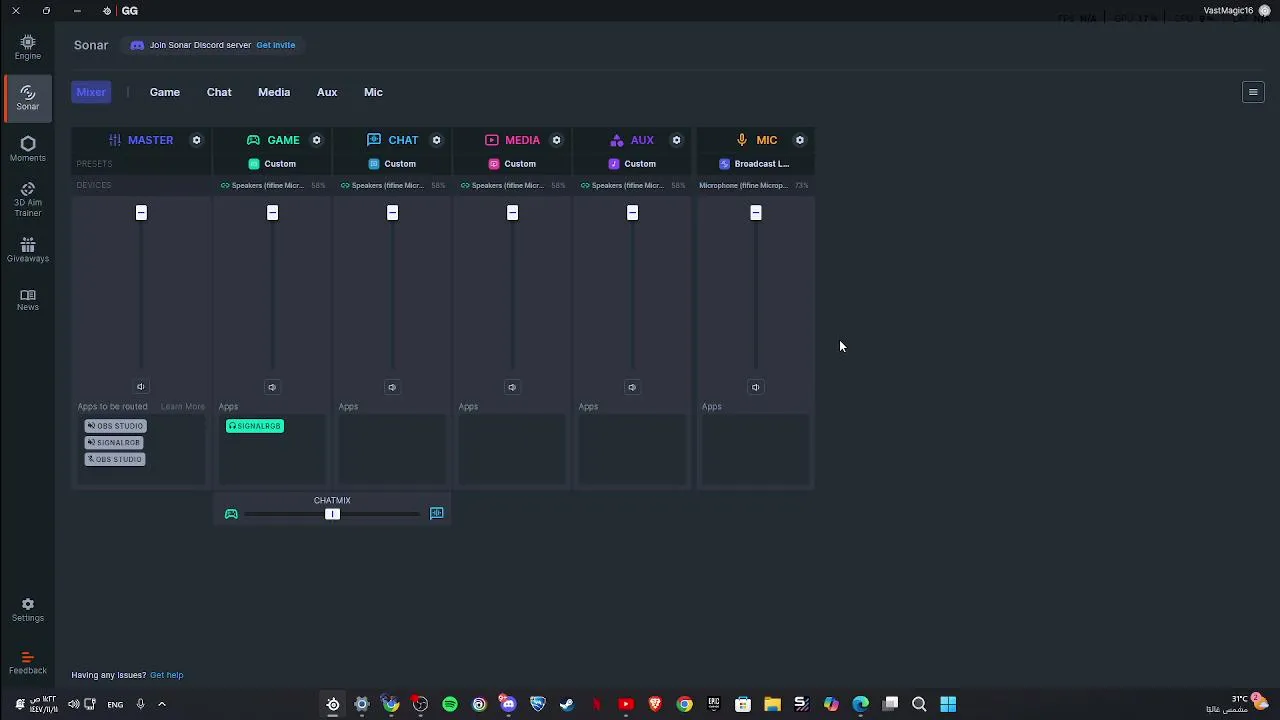Screen dimensions: 1280x720
Task: Switch to the Mixer tab
Action: (x=91, y=92)
